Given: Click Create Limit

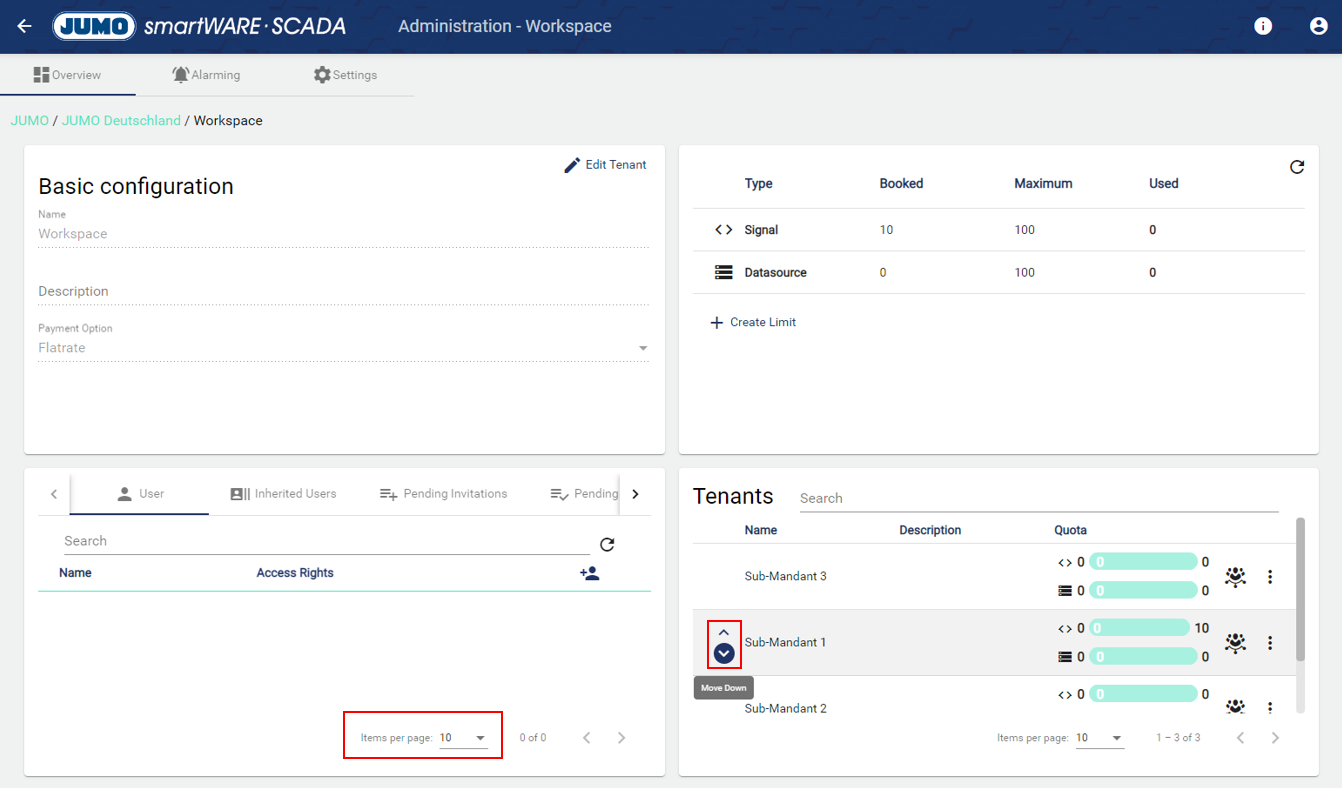Looking at the screenshot, I should point(753,323).
